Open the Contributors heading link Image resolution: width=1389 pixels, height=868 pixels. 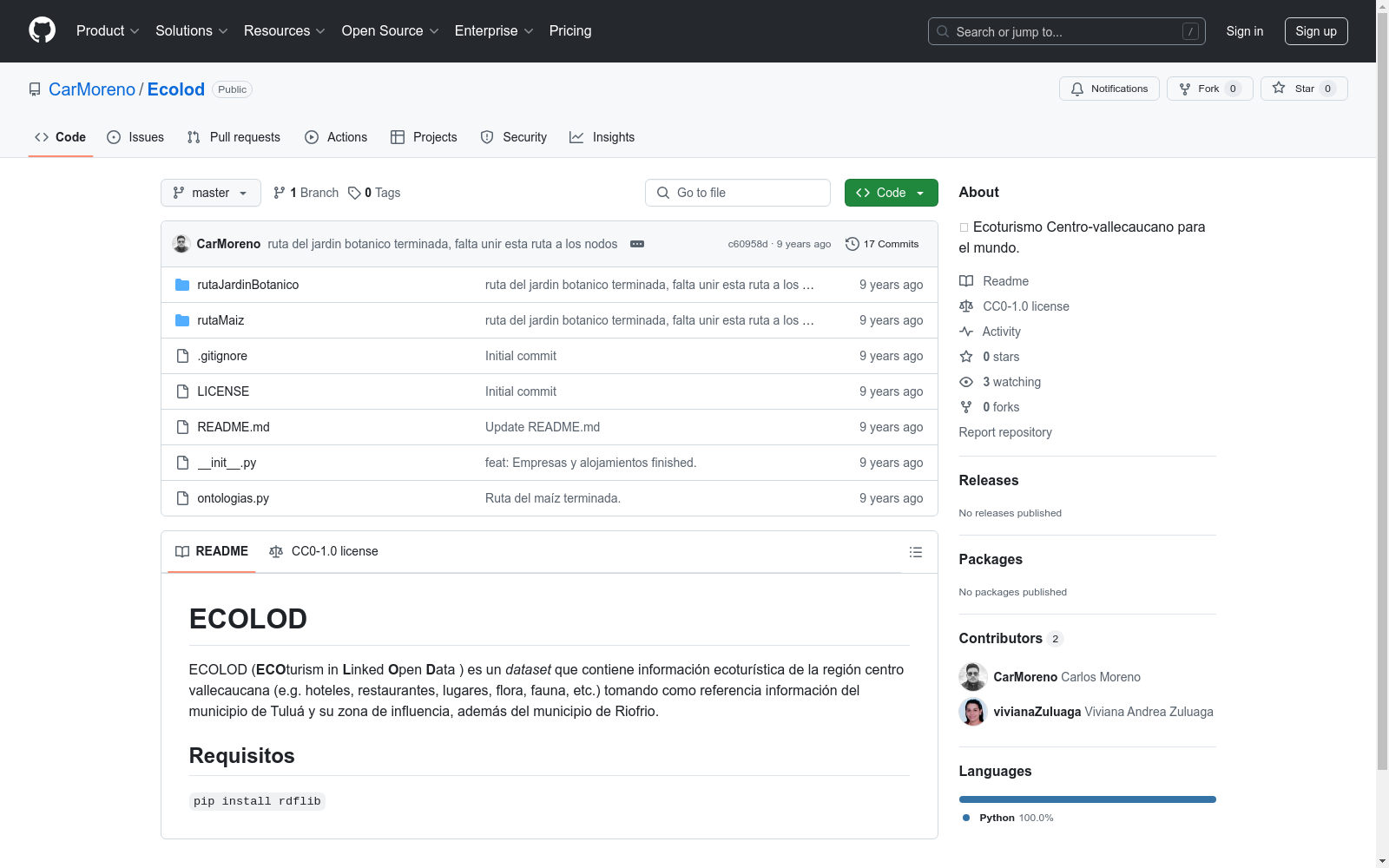pyautogui.click(x=1011, y=638)
